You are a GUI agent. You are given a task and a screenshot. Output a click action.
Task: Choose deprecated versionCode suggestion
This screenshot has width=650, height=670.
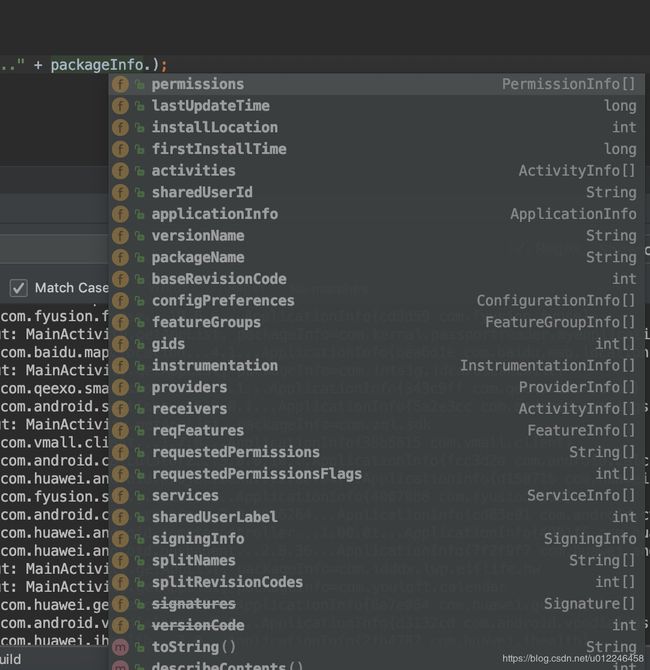tap(376, 626)
